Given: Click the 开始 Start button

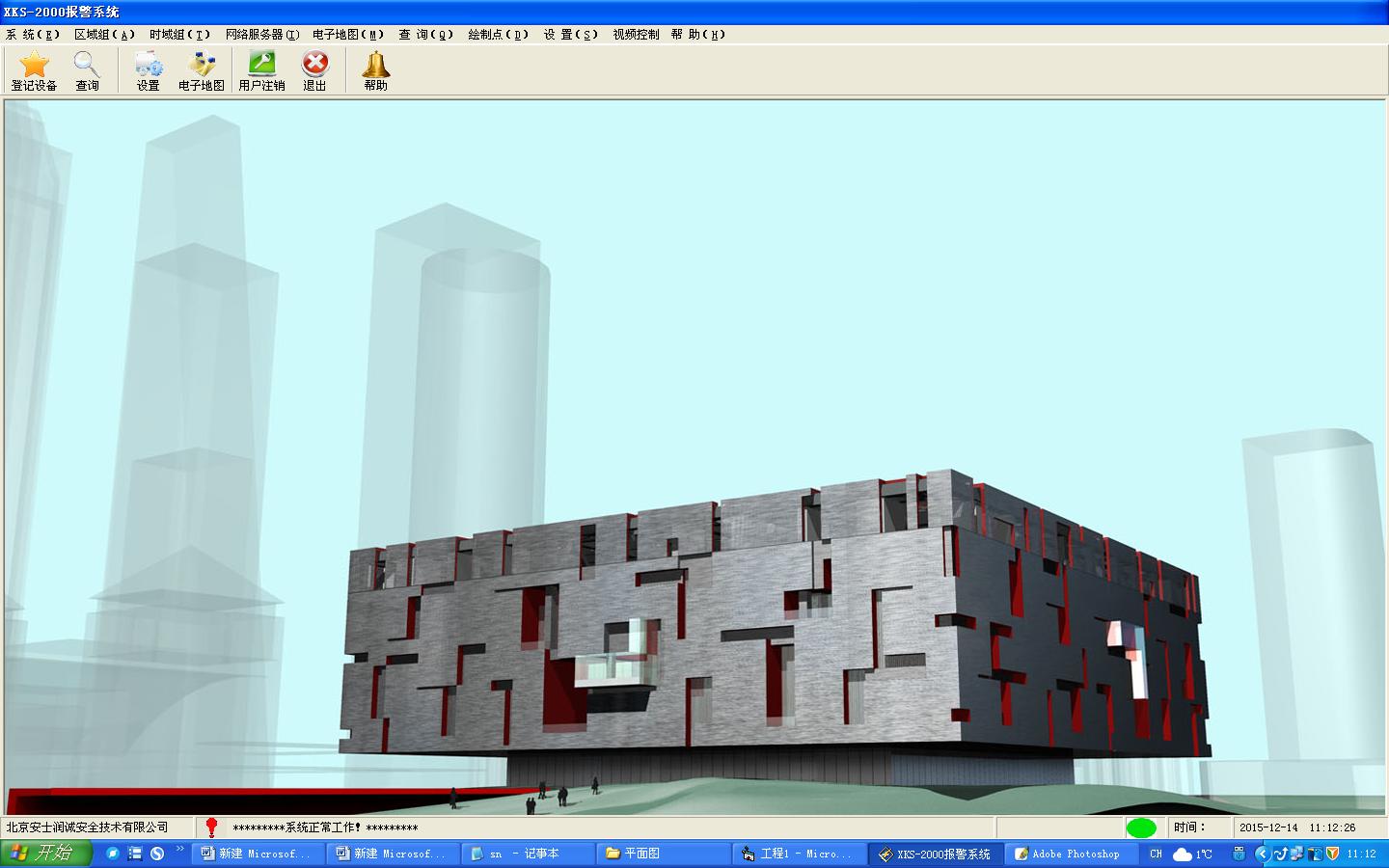Looking at the screenshot, I should [44, 854].
